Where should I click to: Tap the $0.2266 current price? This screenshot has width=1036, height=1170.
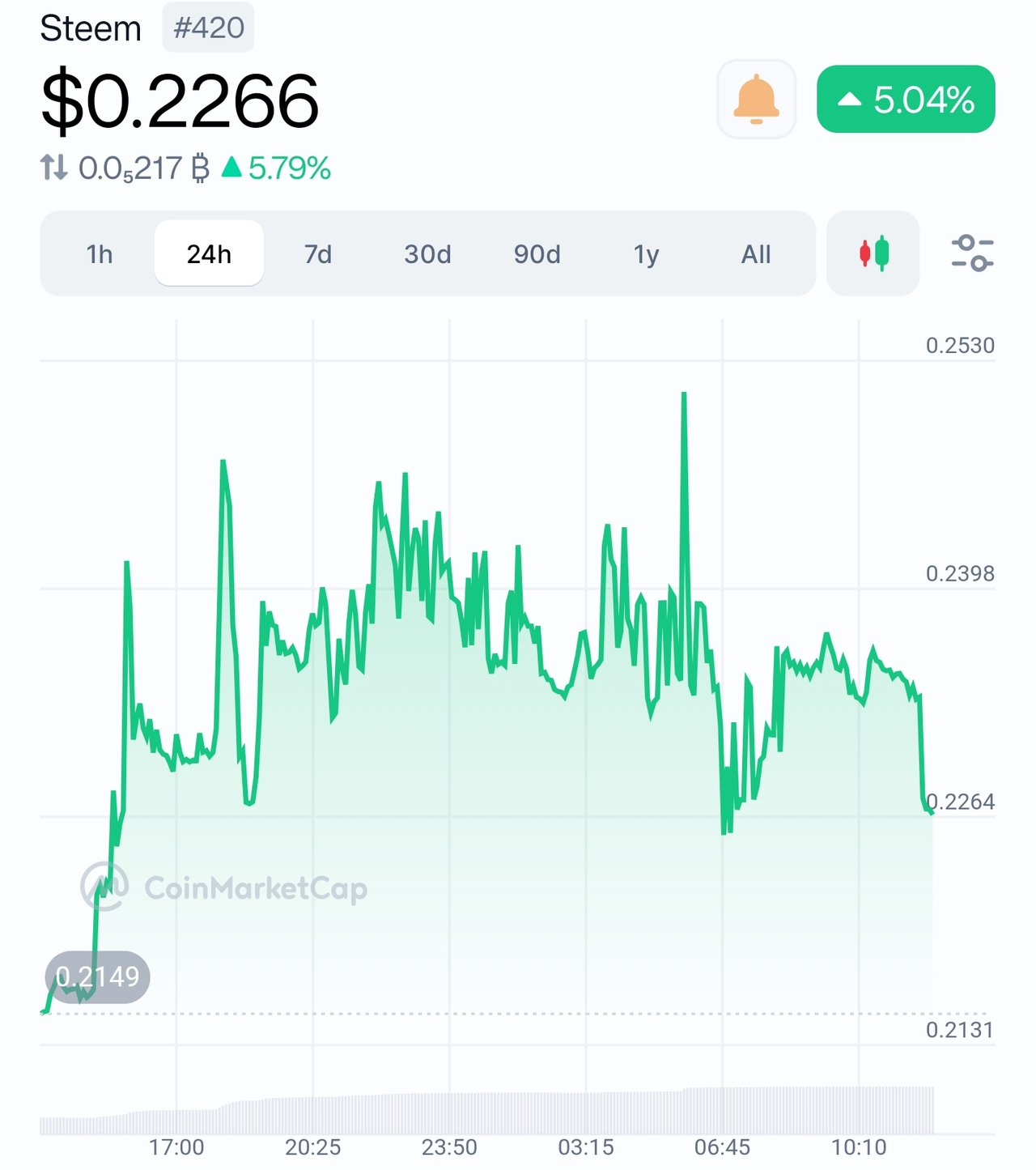tap(180, 101)
